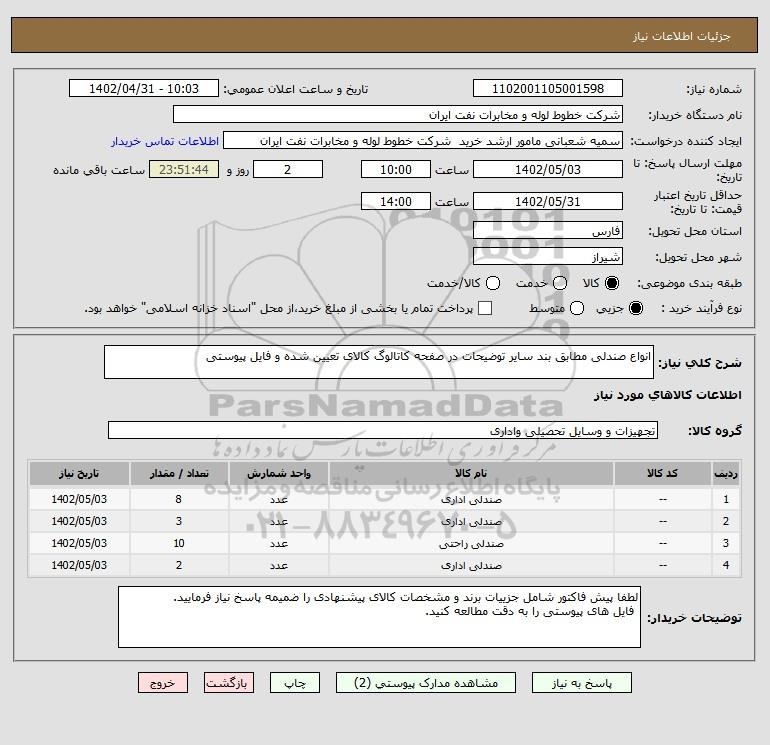This screenshot has width=770, height=745.
Task: Select row 2 item صندلی اداری
Action: pos(471,522)
